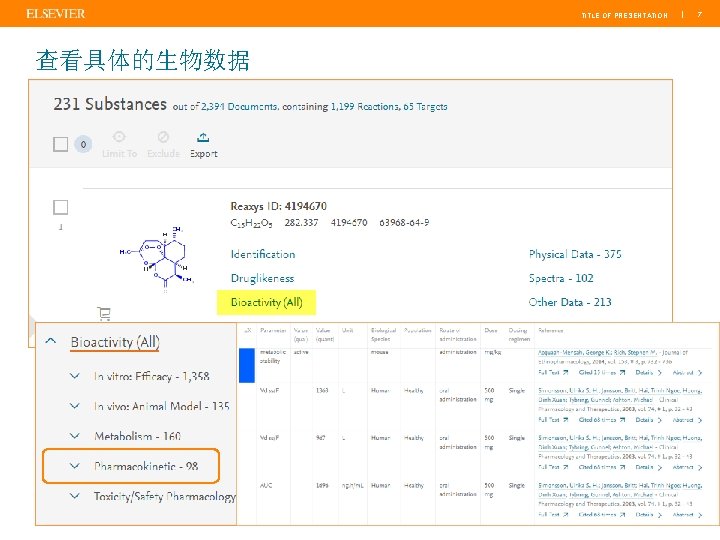720x540 pixels.
Task: Click the CAS number 63968-64-9
Action: tap(404, 223)
